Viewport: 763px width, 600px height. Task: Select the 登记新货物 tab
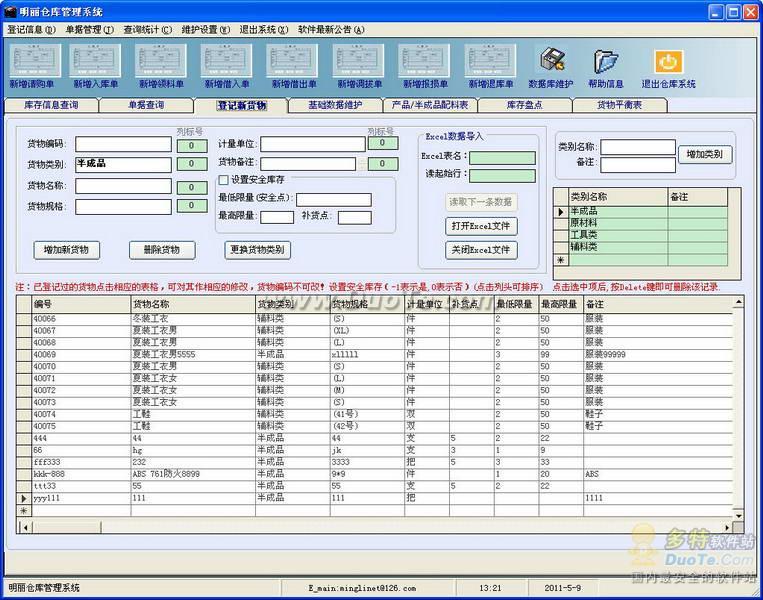241,105
